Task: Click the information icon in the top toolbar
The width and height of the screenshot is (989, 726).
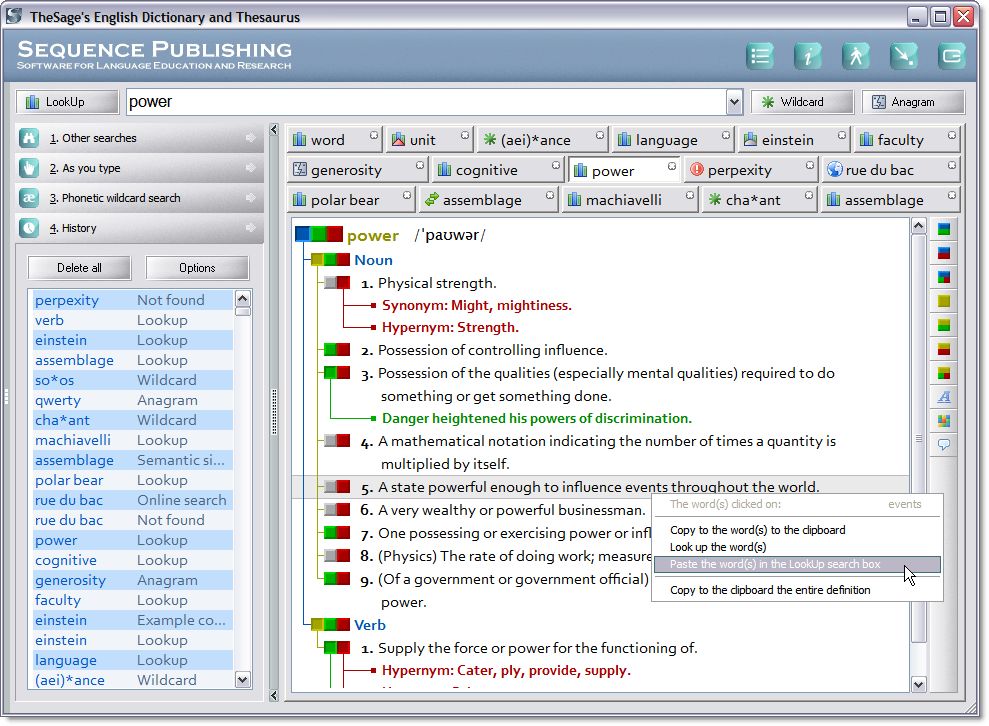Action: [808, 56]
